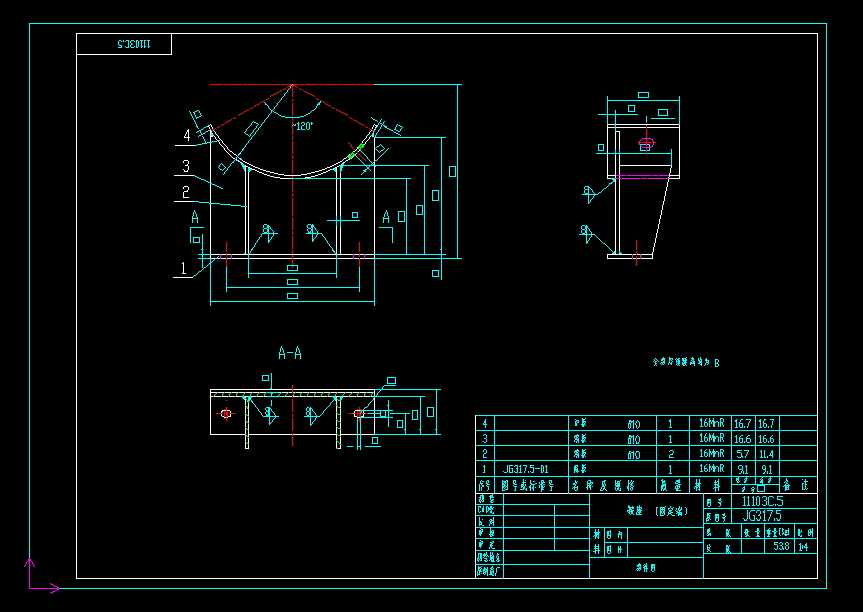Select weight '11.4' in parts list
Screen dimensions: 863x612
(x=766, y=454)
